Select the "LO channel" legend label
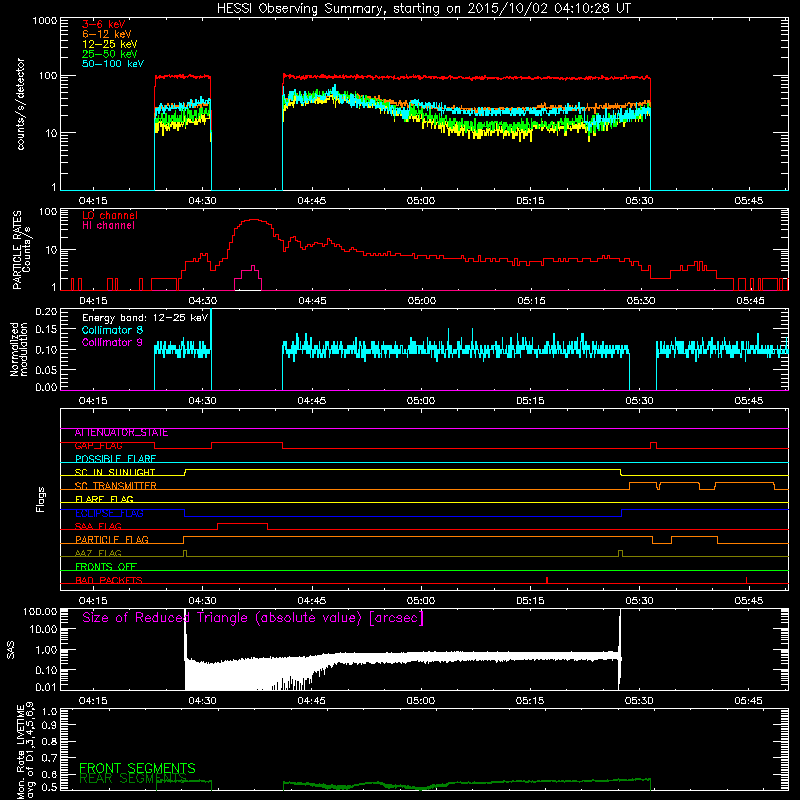The width and height of the screenshot is (800, 800). (x=110, y=215)
